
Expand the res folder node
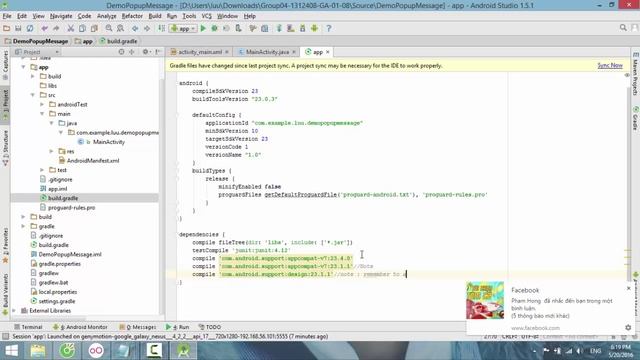tap(52, 151)
